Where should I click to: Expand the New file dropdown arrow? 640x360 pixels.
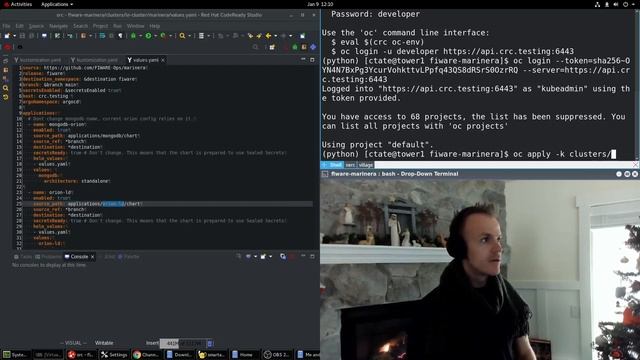tap(14, 36)
